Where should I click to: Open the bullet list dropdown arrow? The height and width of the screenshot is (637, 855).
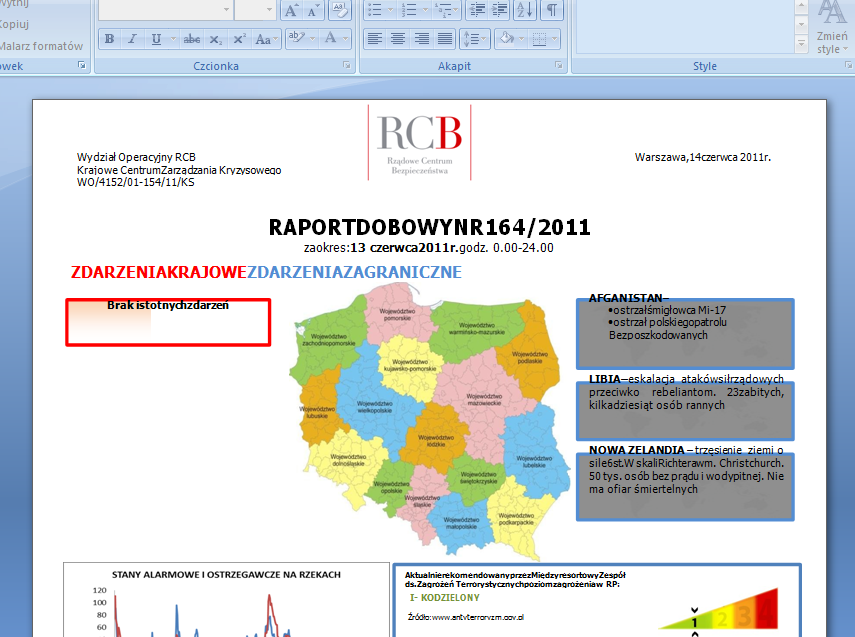click(390, 10)
